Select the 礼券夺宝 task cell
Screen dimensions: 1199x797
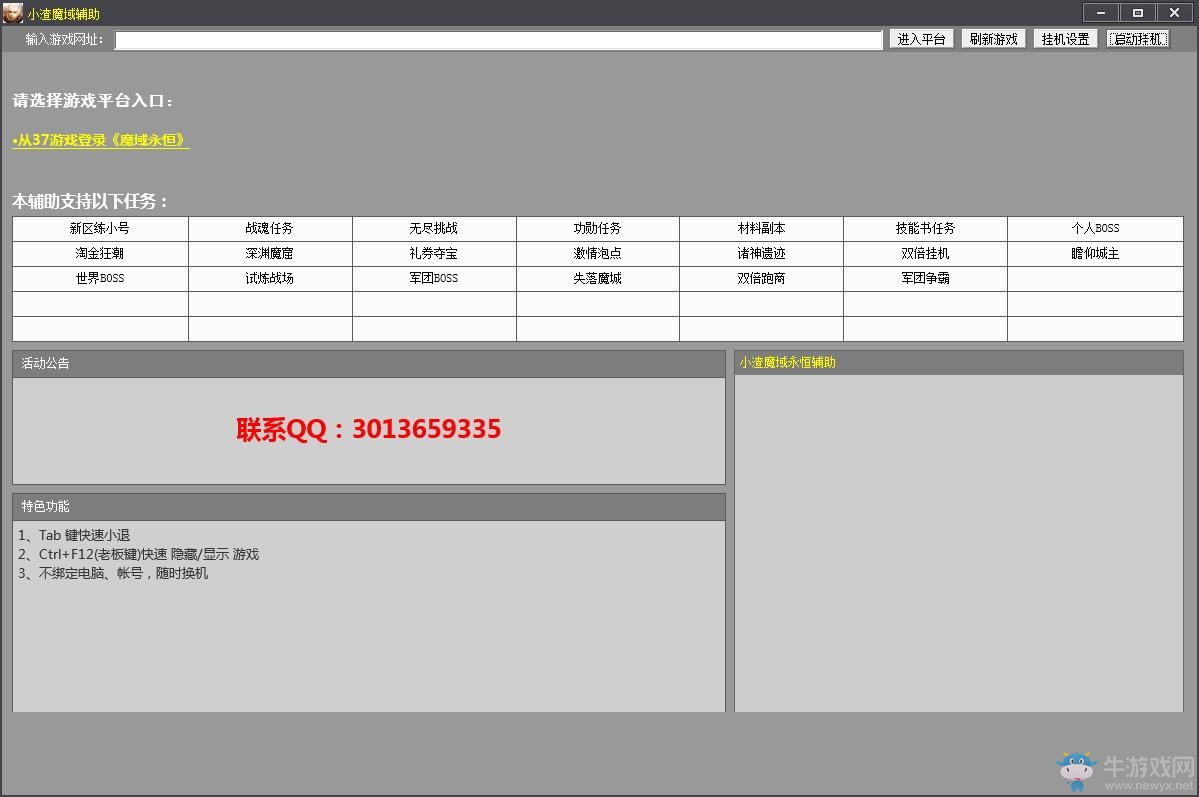click(434, 254)
